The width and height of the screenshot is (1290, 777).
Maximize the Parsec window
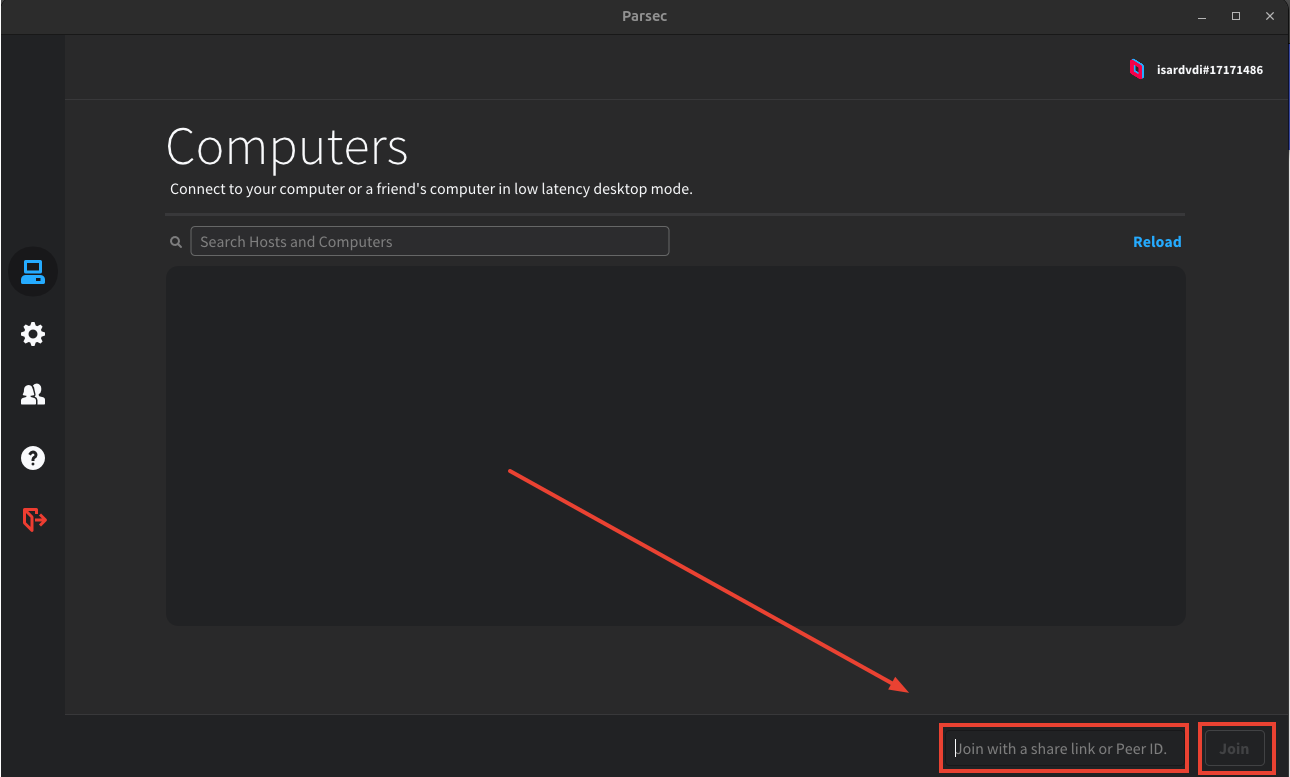1236,16
